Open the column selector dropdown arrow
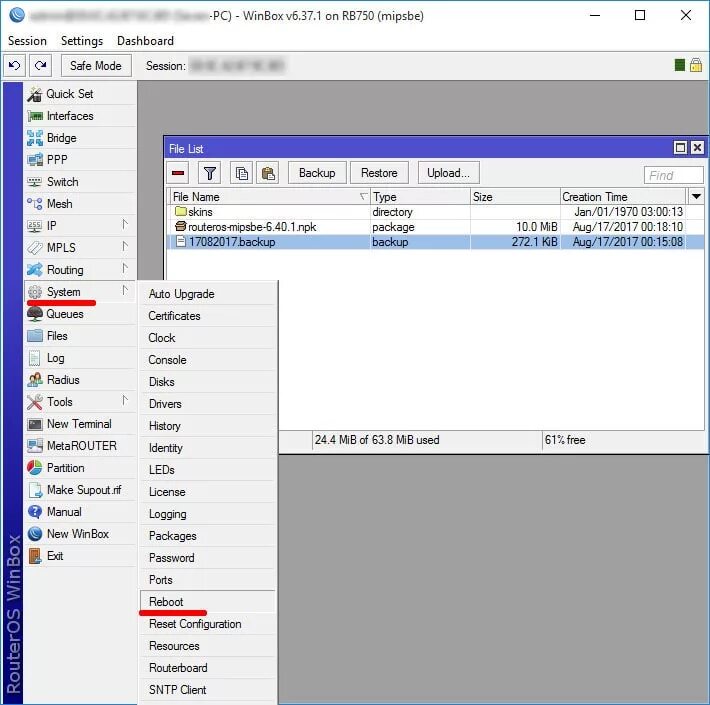The height and width of the screenshot is (705, 710). [696, 197]
